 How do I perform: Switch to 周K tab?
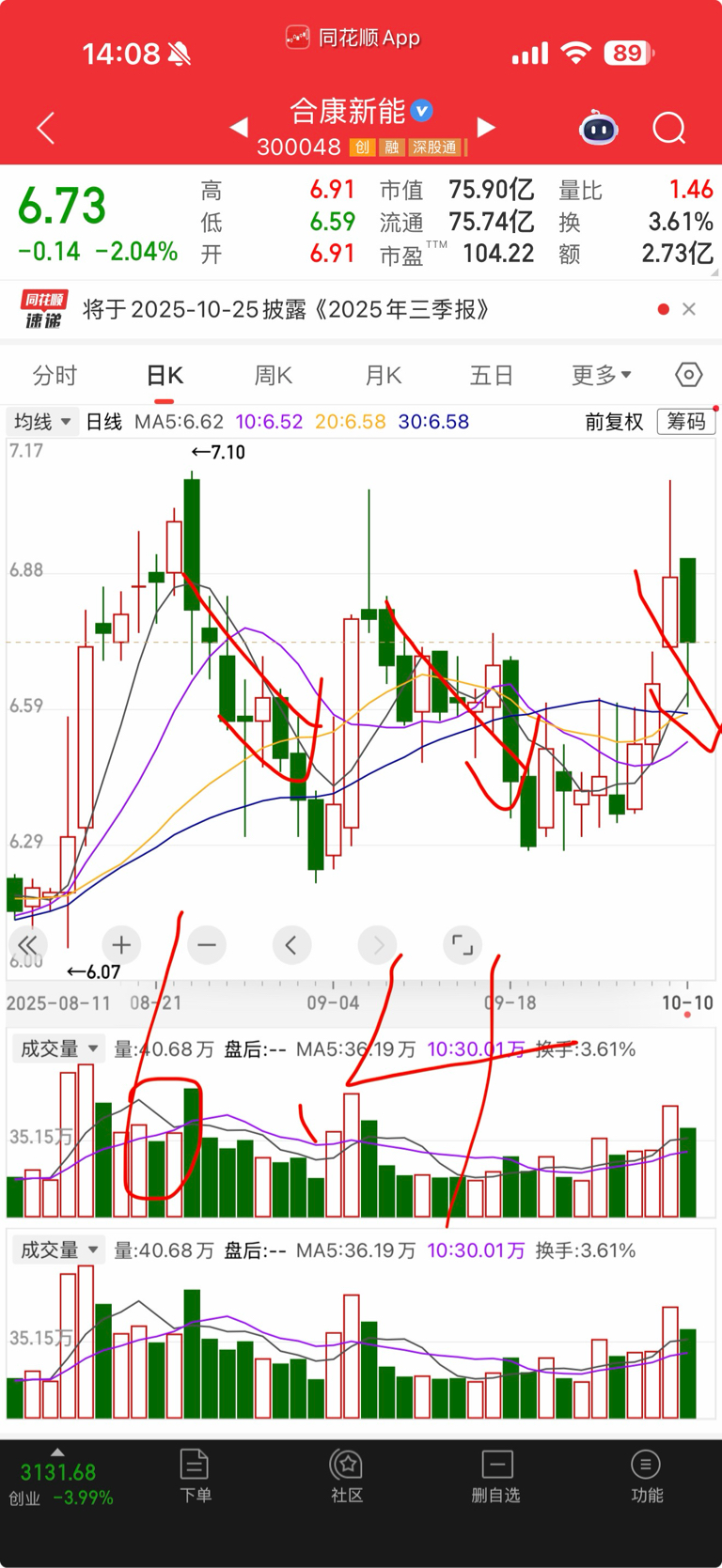(274, 376)
